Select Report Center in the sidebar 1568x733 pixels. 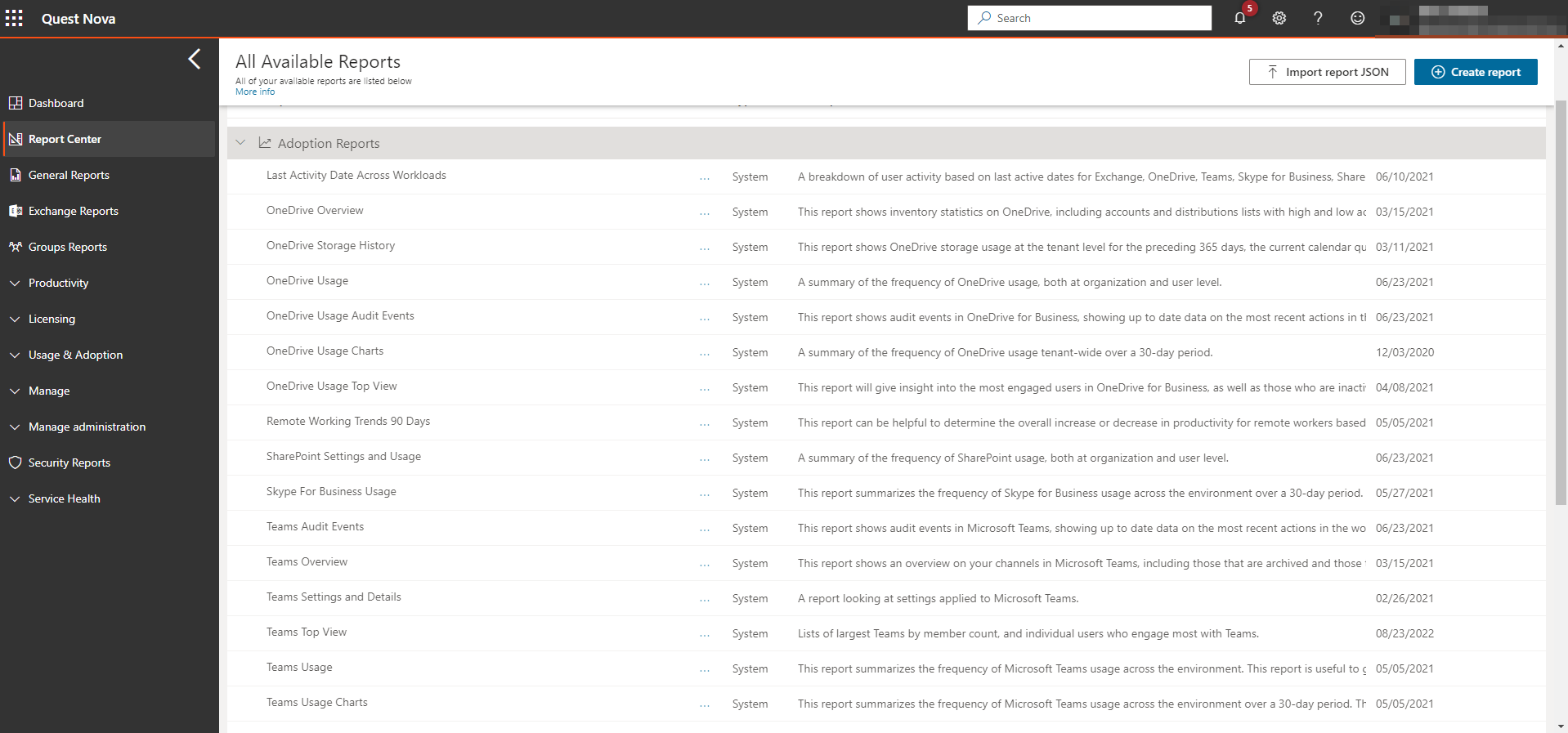[65, 139]
